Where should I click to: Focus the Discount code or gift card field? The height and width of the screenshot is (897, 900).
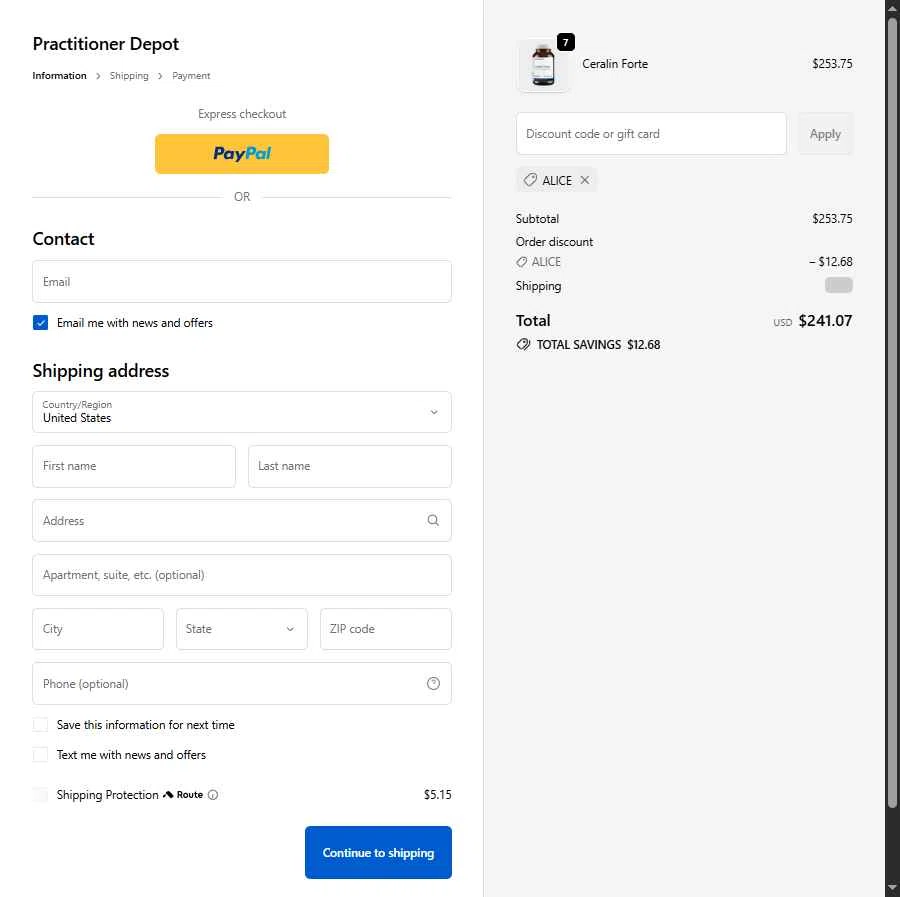point(651,134)
